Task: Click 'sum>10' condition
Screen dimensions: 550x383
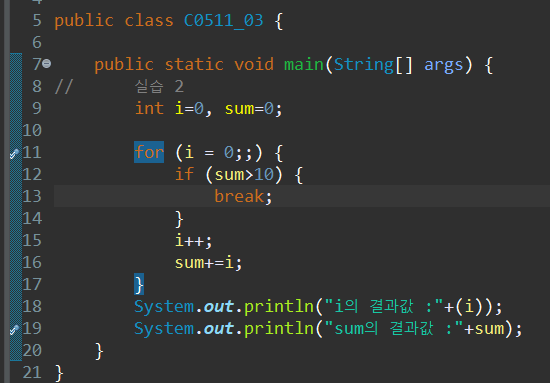Action: click(x=244, y=174)
